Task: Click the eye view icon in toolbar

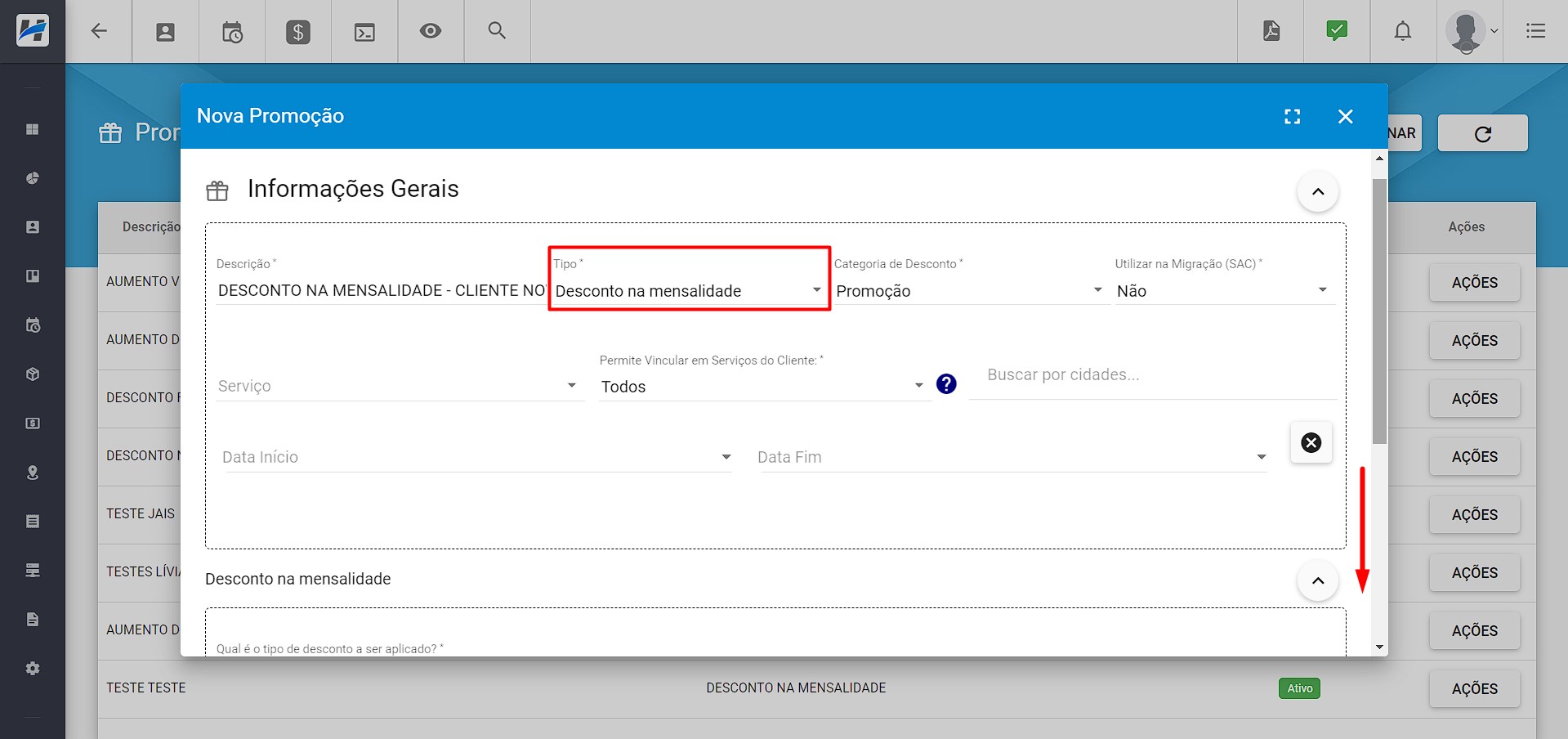Action: pos(431,31)
